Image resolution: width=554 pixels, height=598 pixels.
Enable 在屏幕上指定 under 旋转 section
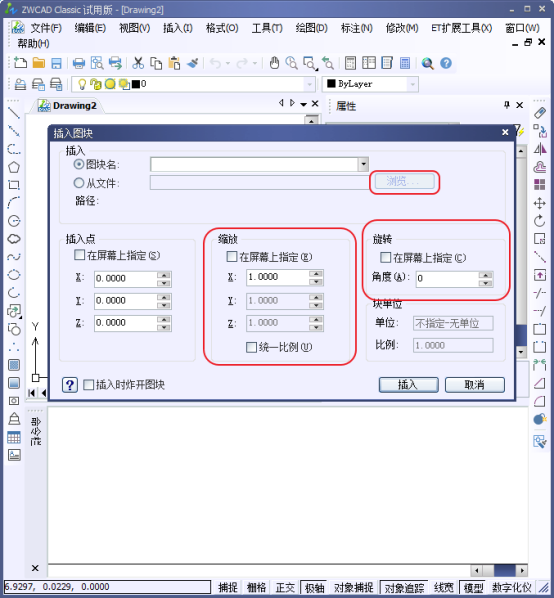pyautogui.click(x=385, y=258)
